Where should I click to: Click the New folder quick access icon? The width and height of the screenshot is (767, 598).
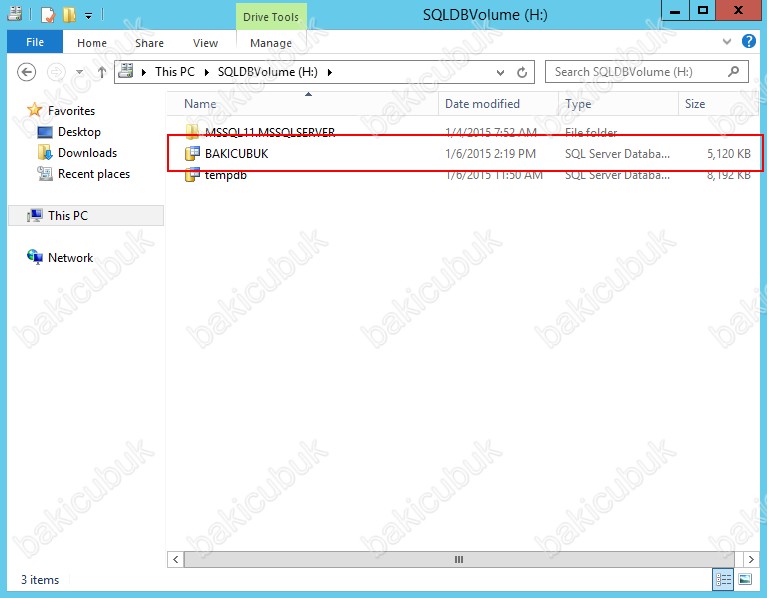[69, 15]
